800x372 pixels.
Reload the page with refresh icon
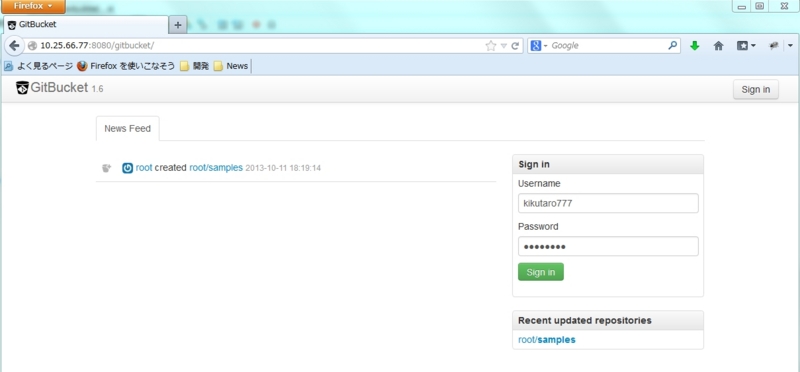515,46
